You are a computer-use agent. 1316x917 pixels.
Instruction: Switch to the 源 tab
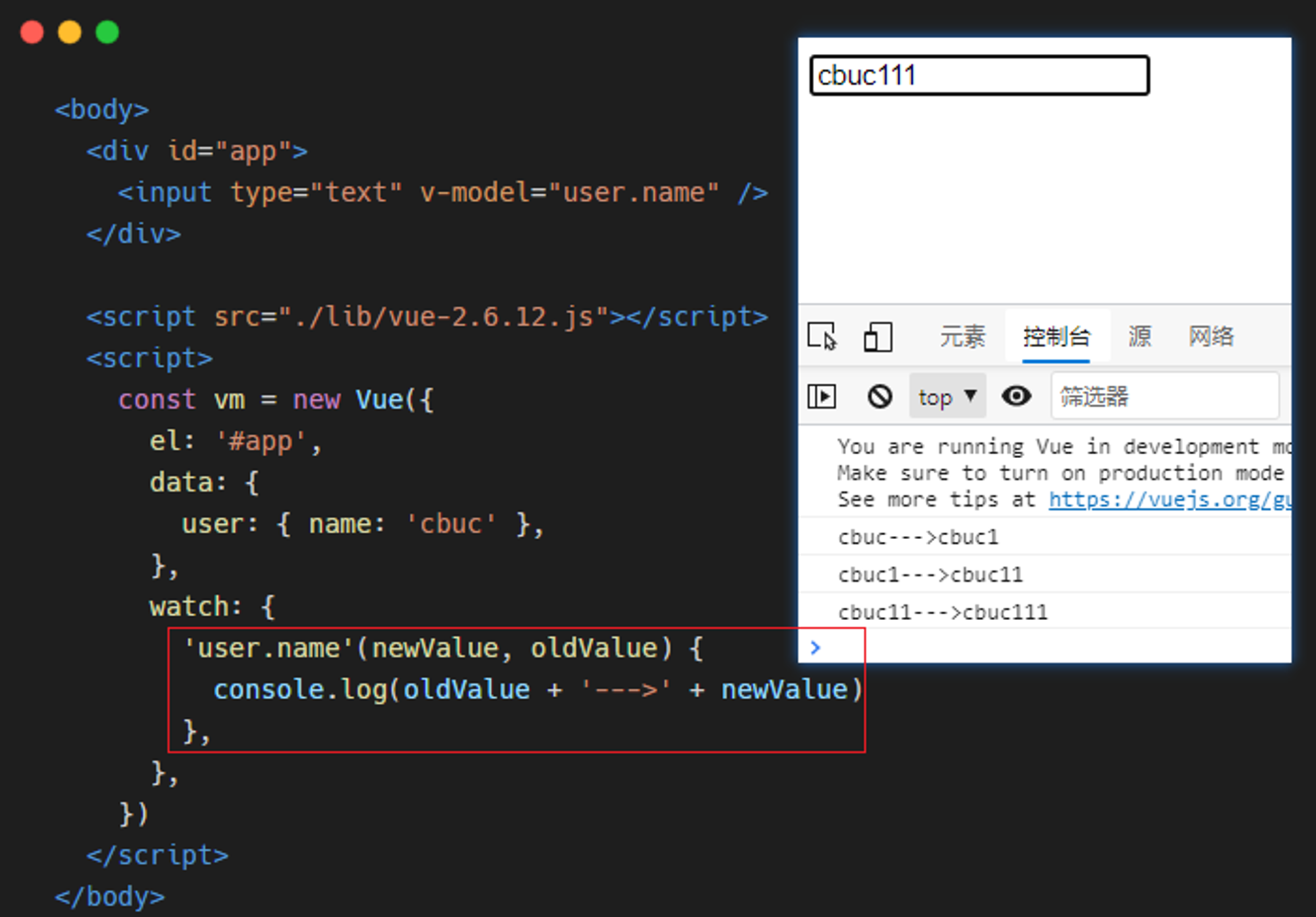[1140, 336]
